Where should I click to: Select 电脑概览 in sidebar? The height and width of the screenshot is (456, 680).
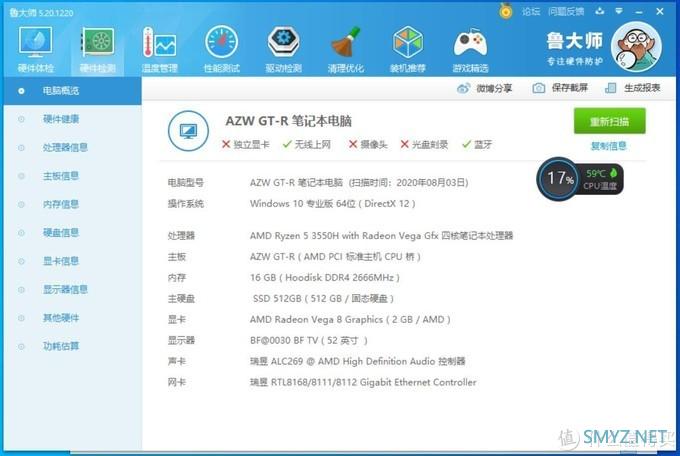(x=72, y=91)
